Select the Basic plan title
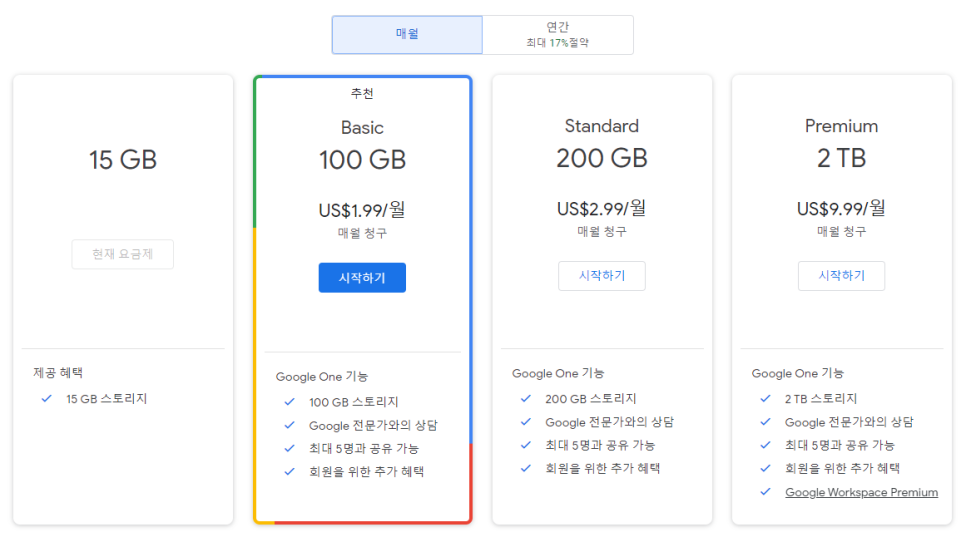 click(x=362, y=127)
